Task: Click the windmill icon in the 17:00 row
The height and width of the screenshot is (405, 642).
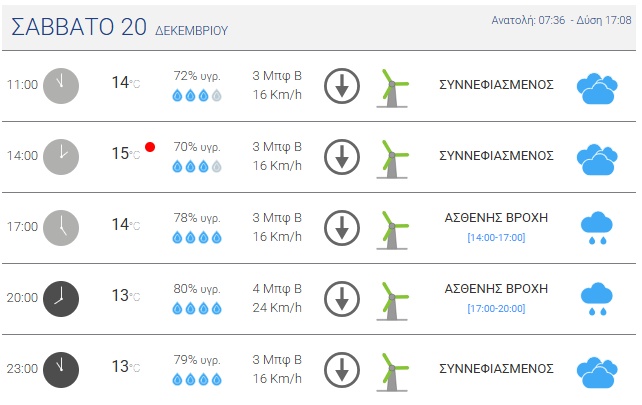Action: (x=393, y=227)
